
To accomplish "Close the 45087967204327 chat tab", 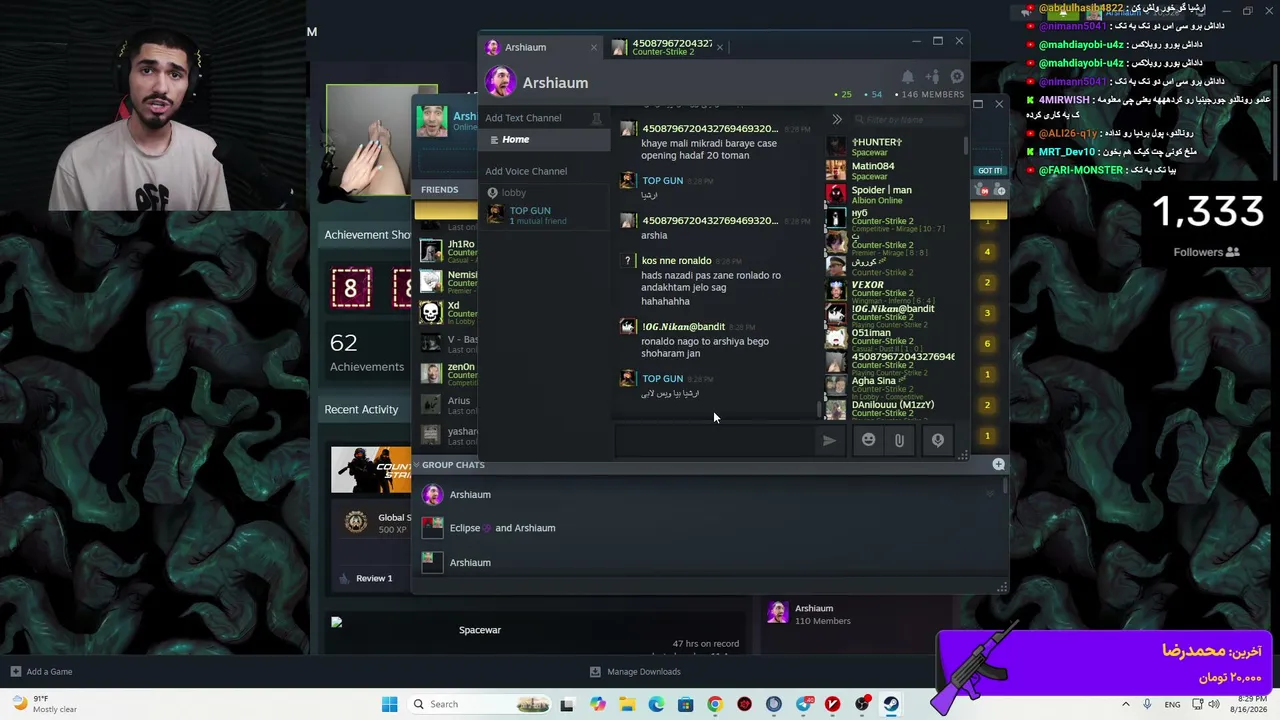I will point(719,47).
